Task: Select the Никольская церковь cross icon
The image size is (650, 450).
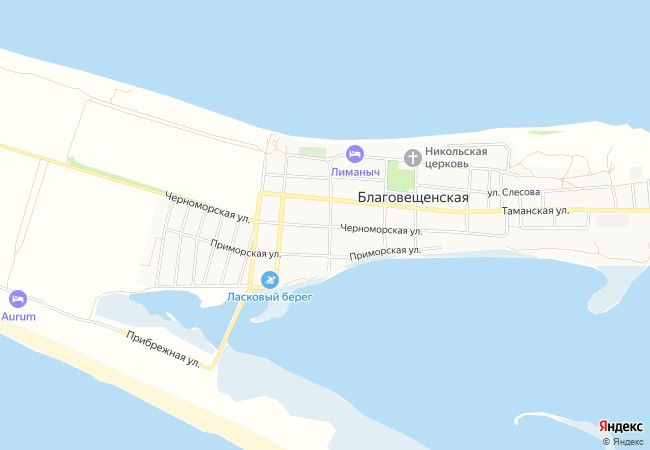Action: (x=413, y=158)
